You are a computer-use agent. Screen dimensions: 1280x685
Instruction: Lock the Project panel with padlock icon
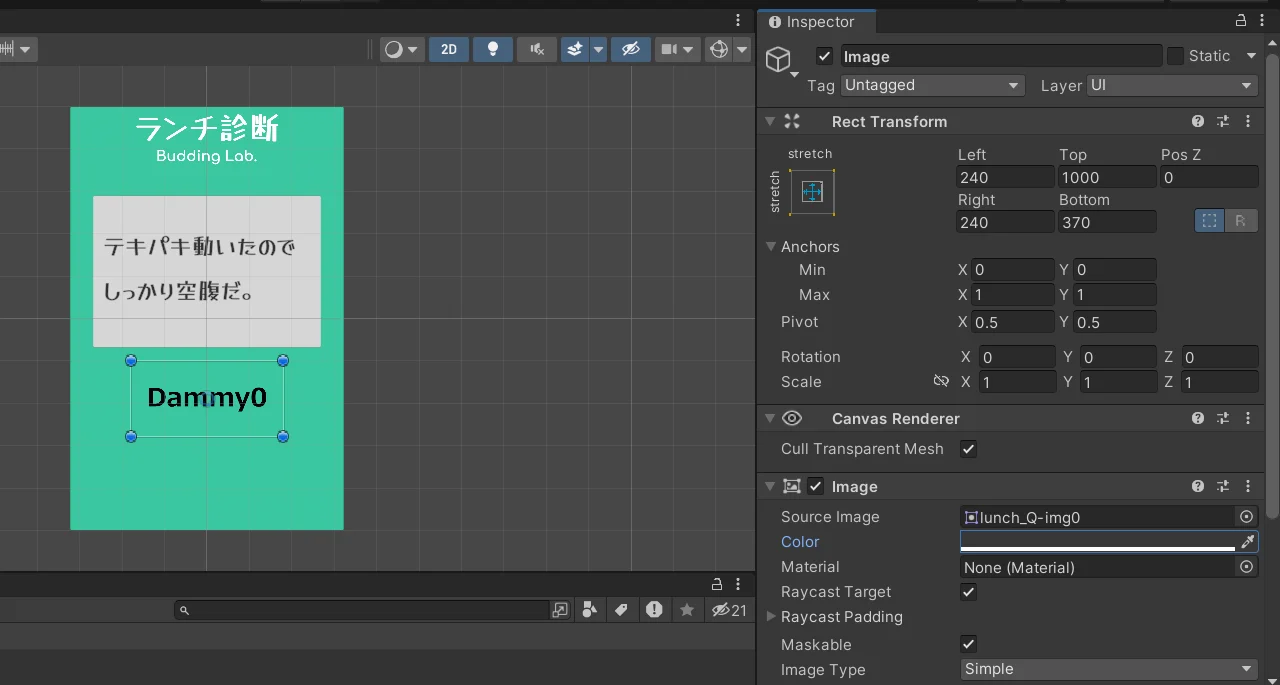717,584
